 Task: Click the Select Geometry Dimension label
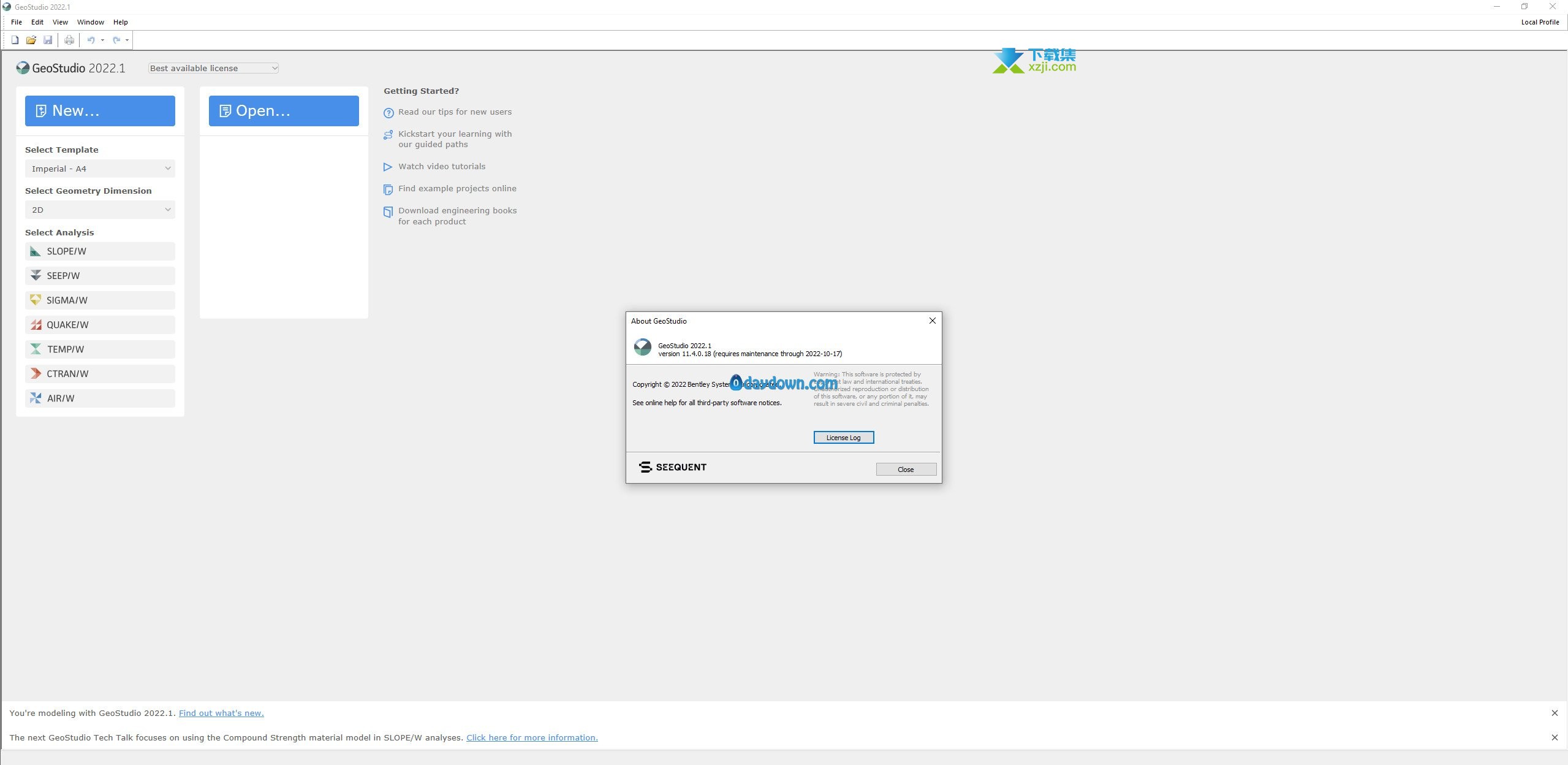coord(88,191)
